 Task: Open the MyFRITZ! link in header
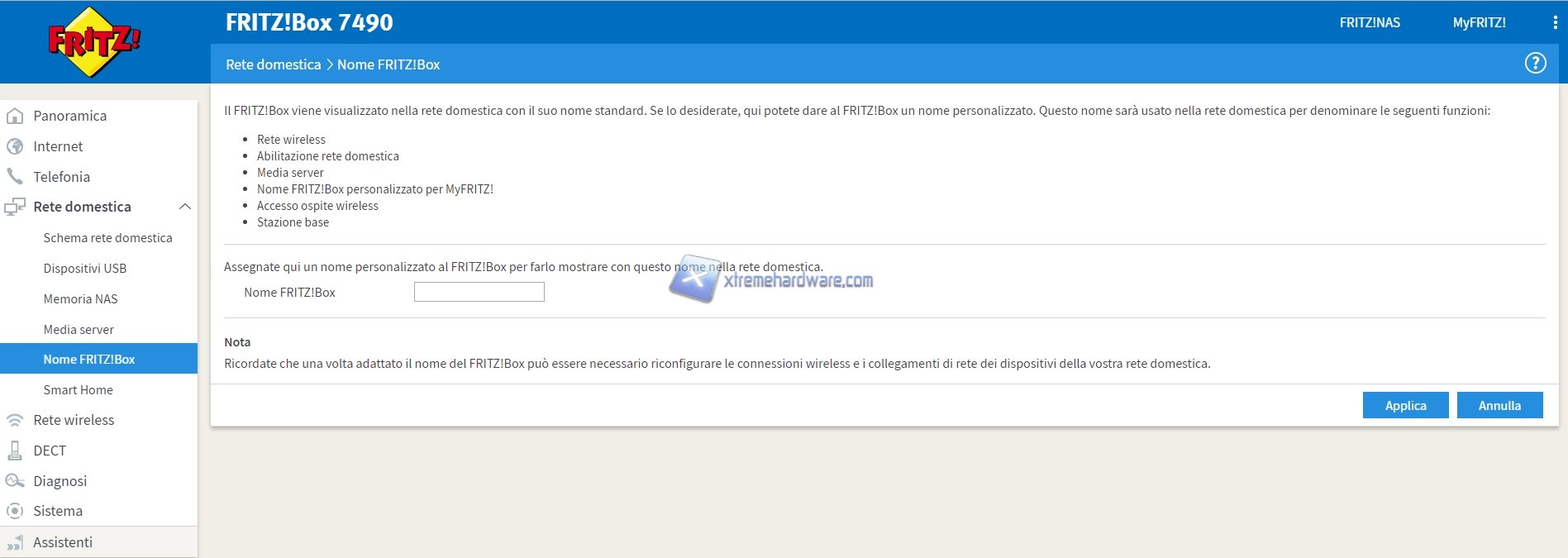tap(1479, 22)
